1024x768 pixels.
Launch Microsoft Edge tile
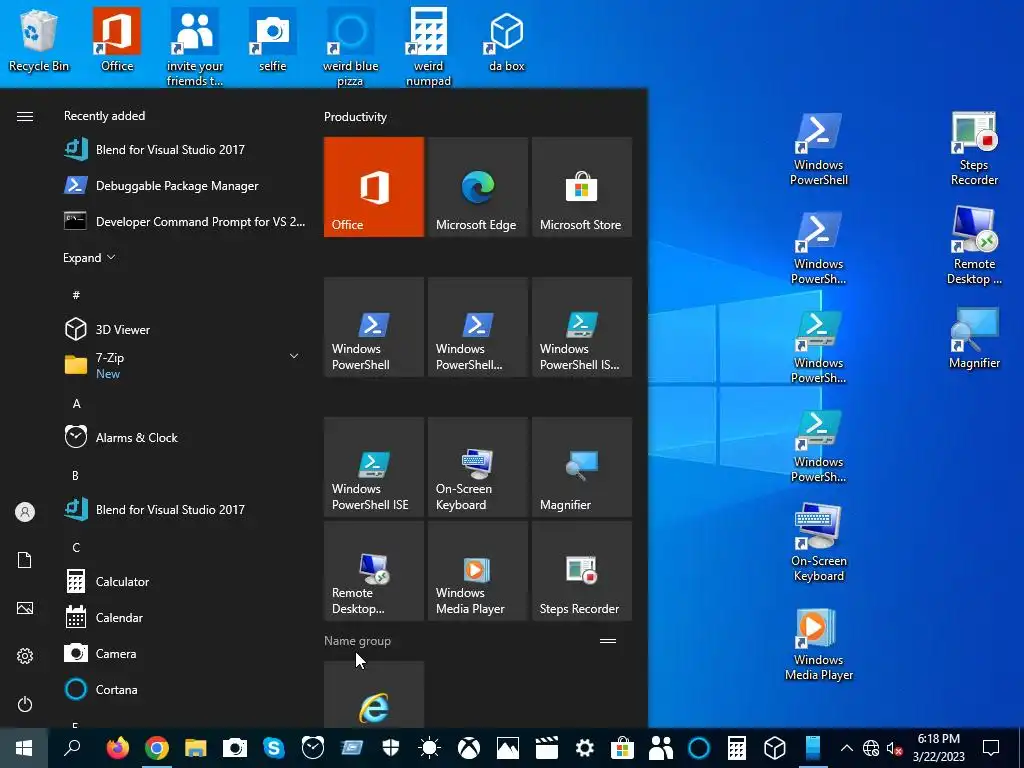[477, 187]
